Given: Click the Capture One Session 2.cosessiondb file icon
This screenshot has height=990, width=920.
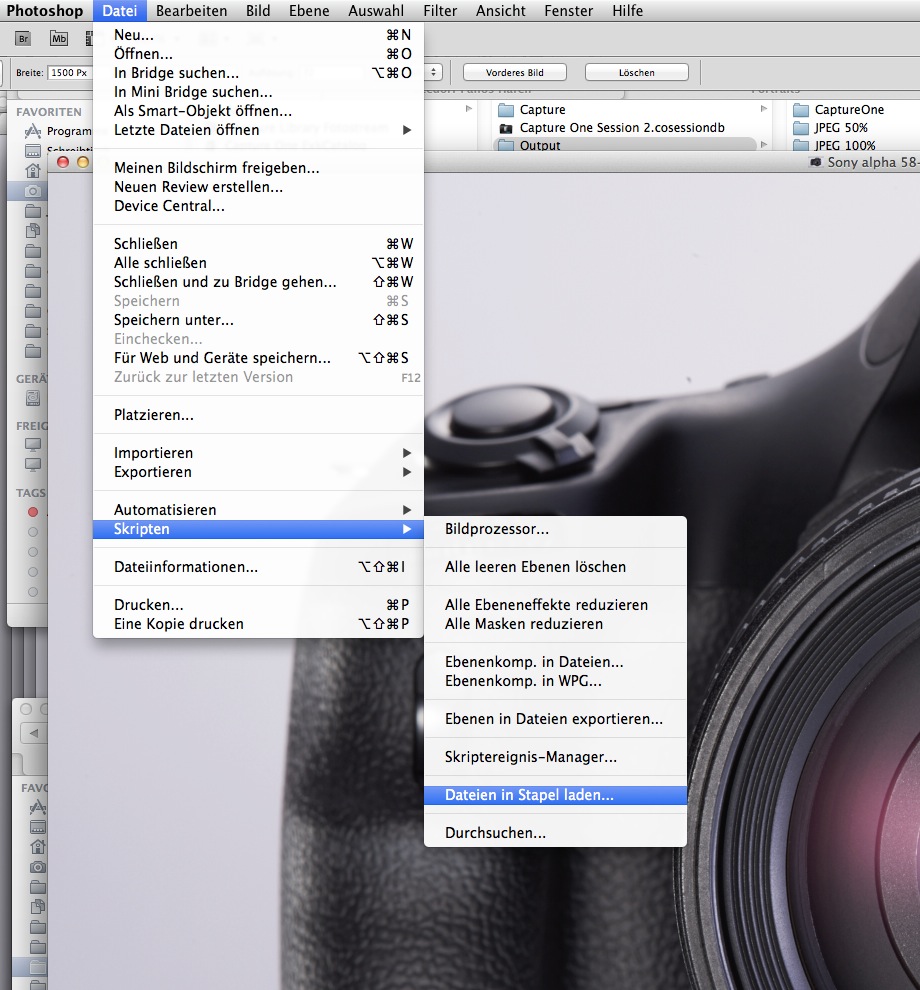Looking at the screenshot, I should [505, 128].
